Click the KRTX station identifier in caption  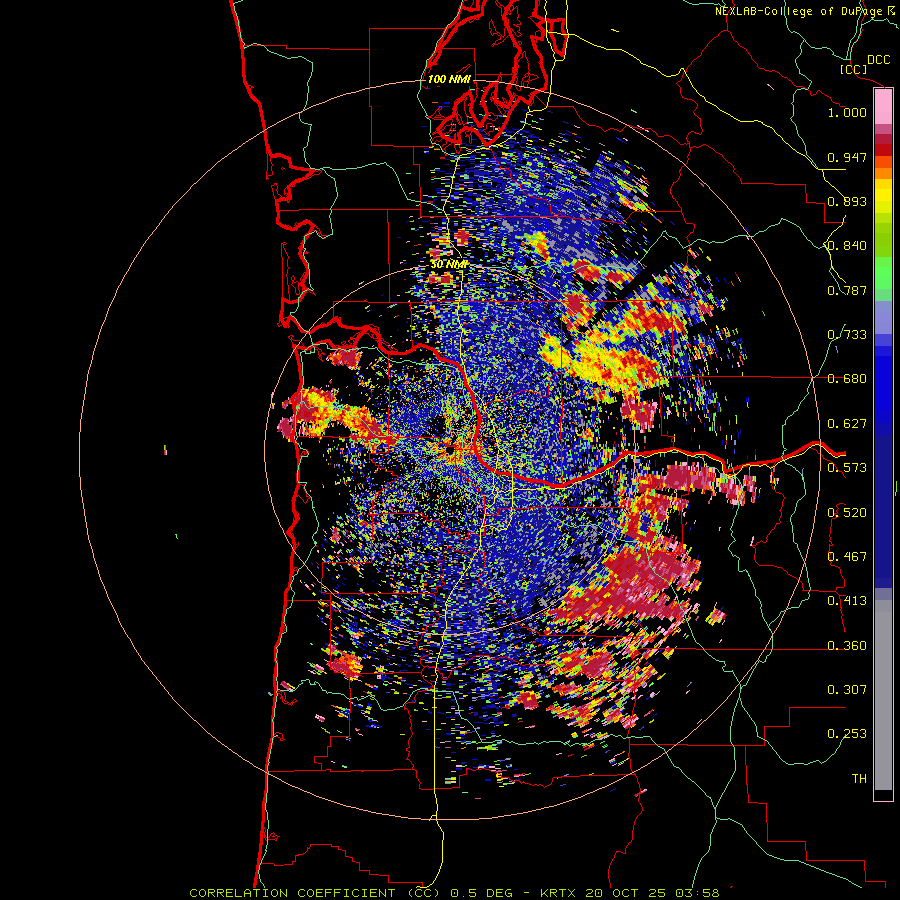[560, 893]
